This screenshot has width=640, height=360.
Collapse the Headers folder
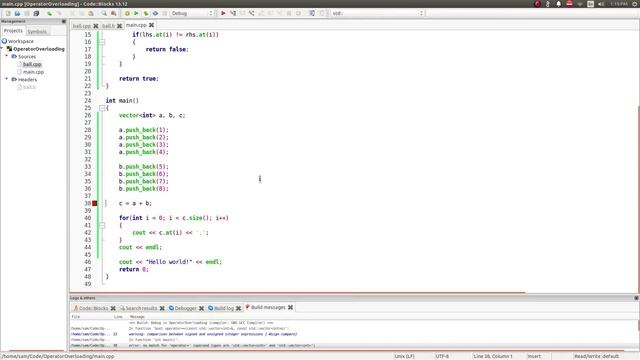point(7,79)
